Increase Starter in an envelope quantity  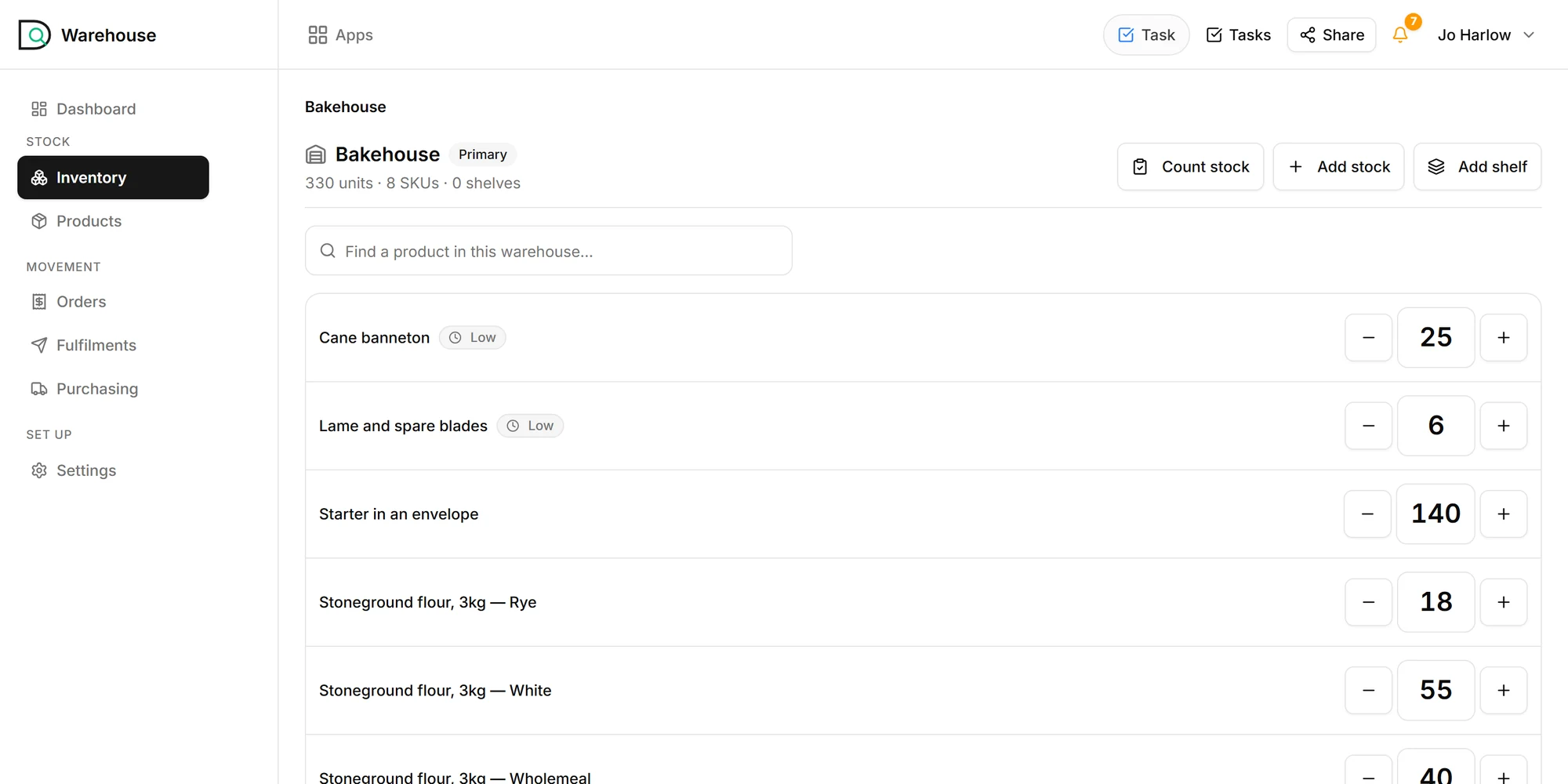click(x=1503, y=514)
